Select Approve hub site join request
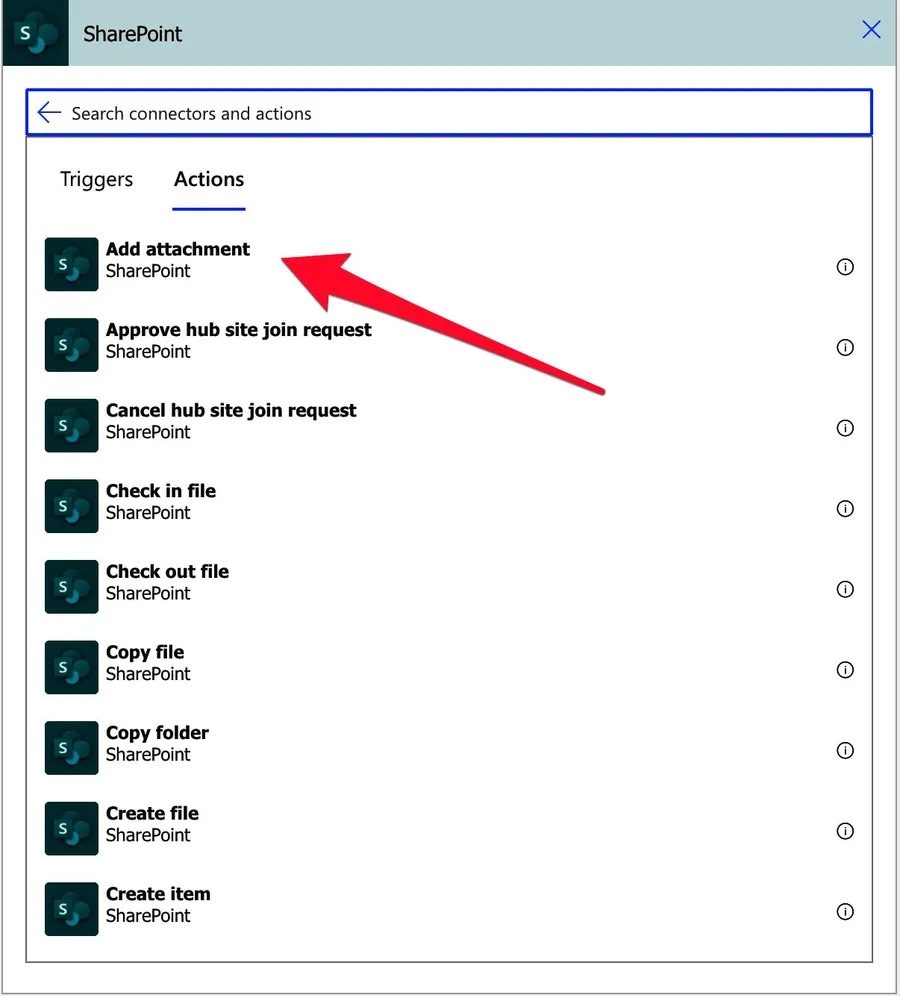This screenshot has width=900, height=996. pyautogui.click(x=238, y=331)
